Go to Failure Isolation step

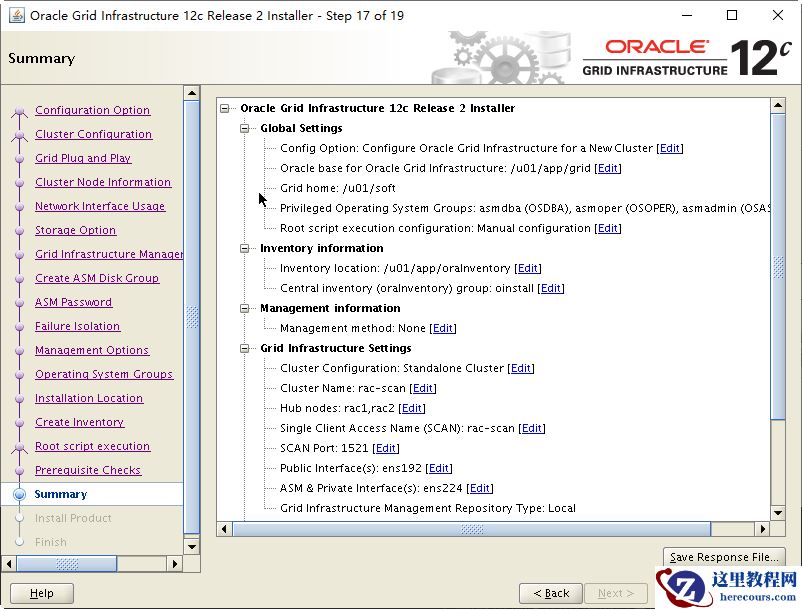(78, 326)
